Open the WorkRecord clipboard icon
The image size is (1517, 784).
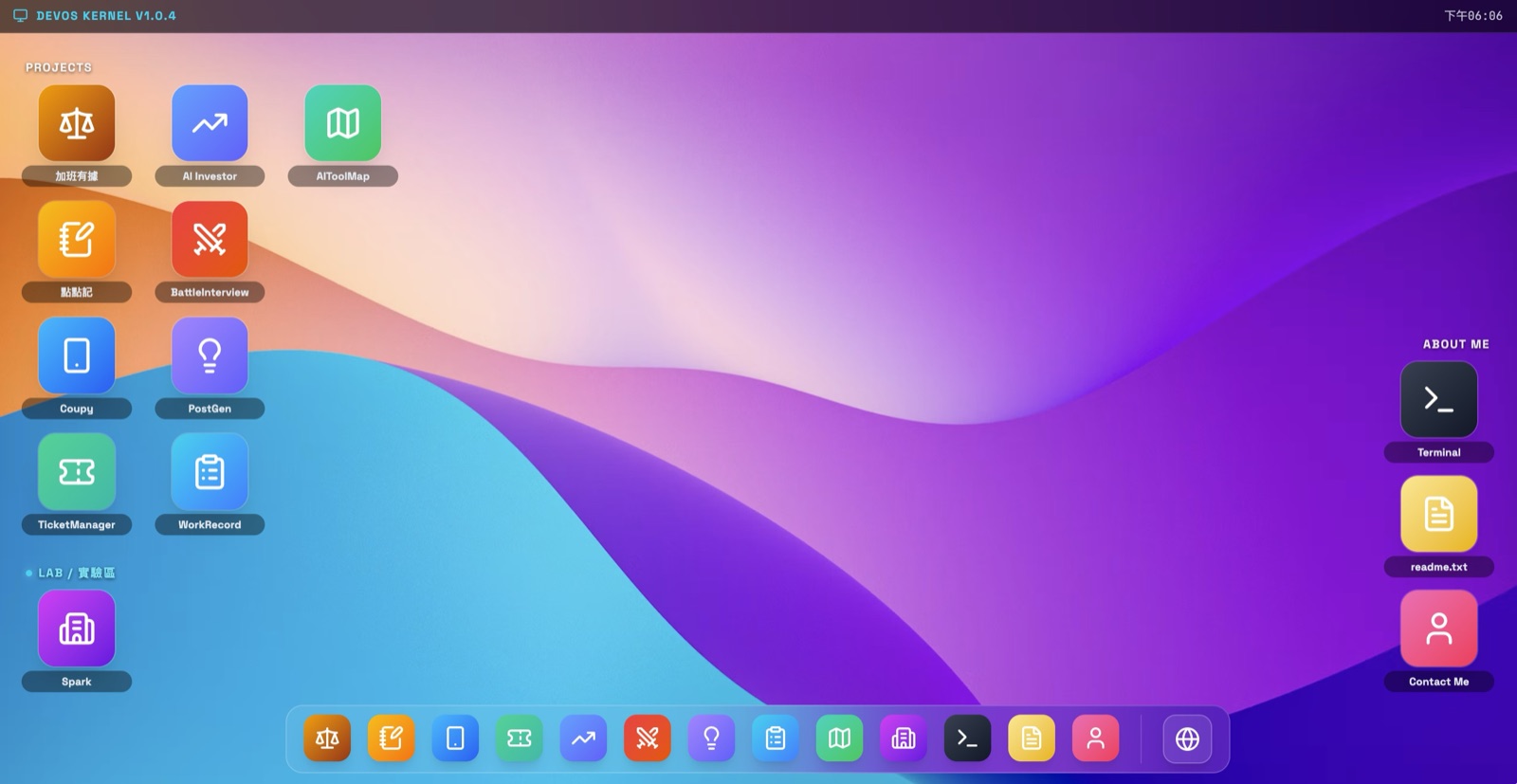click(210, 471)
